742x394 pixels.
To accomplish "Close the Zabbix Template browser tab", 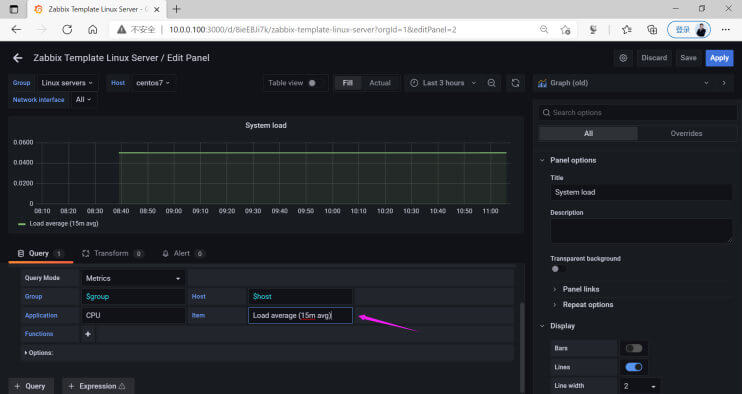I will coord(157,9).
